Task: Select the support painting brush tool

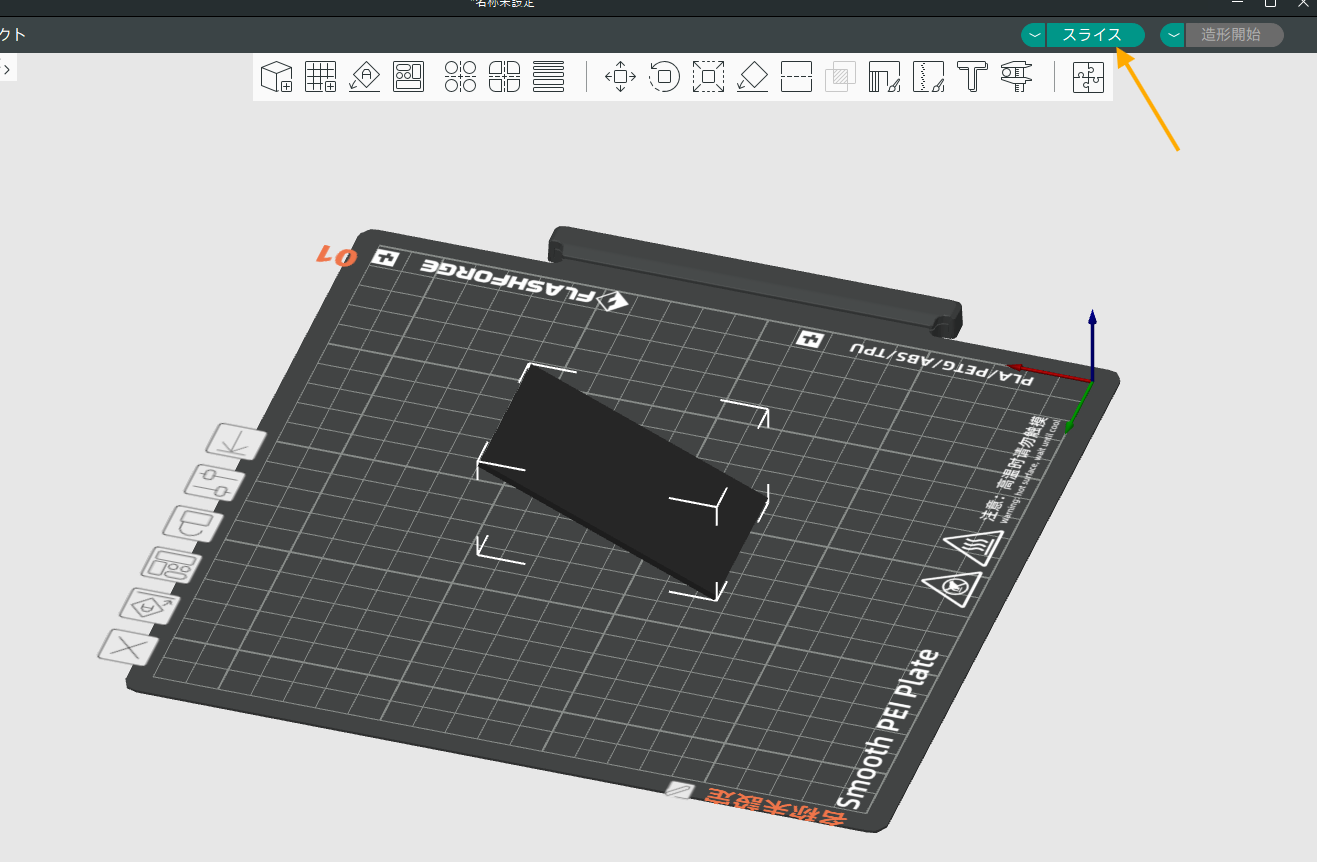Action: tap(885, 77)
